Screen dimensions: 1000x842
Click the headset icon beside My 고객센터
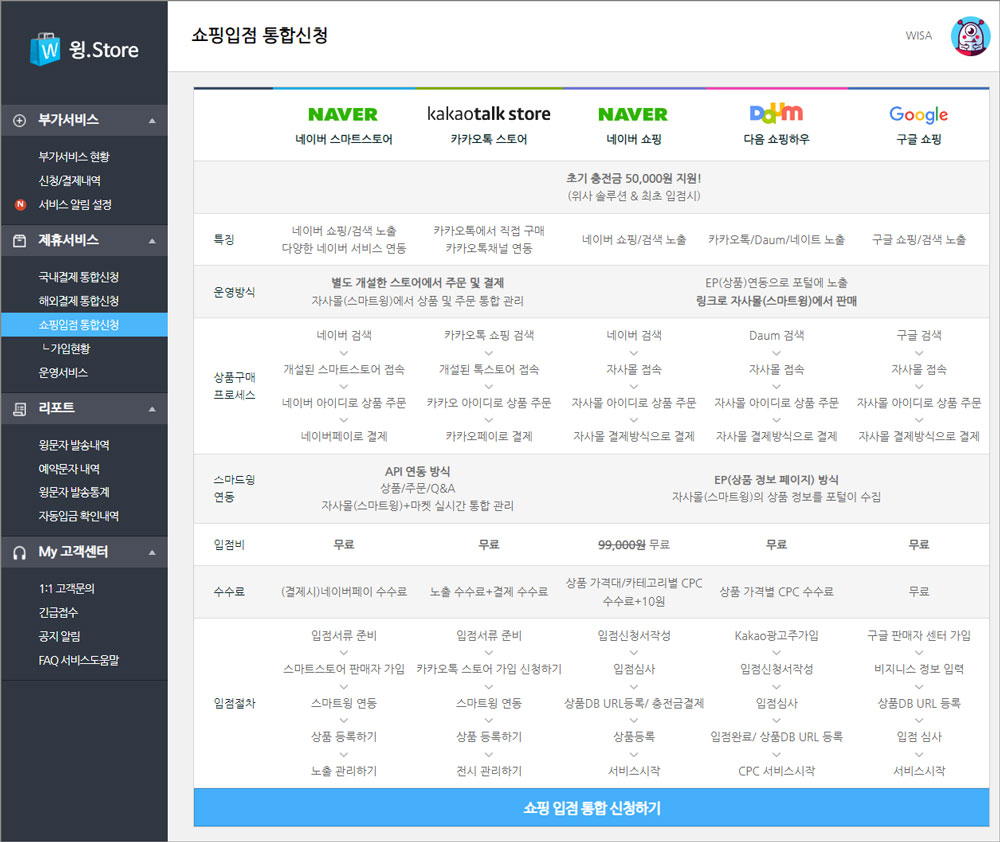click(x=20, y=552)
